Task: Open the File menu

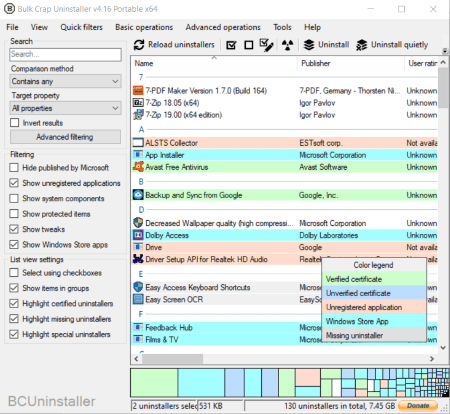Action: click(12, 27)
